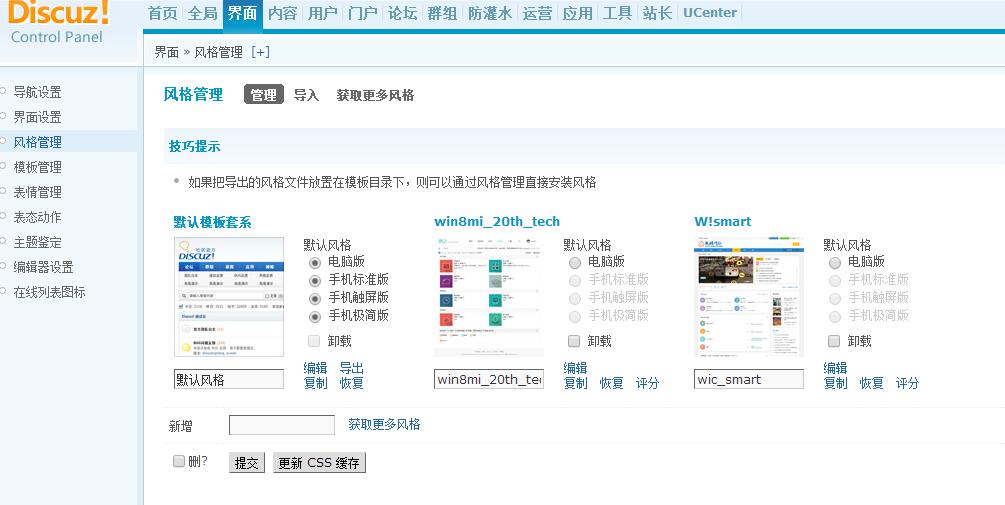Select the 界面 top menu tab
This screenshot has height=505, width=1005.
(x=242, y=13)
